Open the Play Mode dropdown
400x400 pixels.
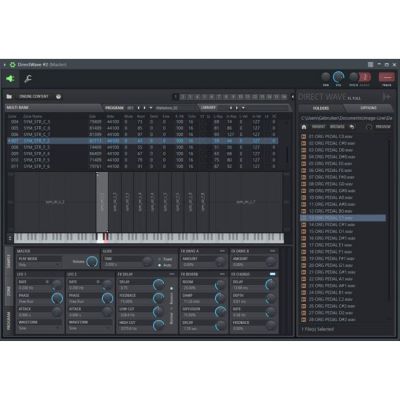point(39,265)
